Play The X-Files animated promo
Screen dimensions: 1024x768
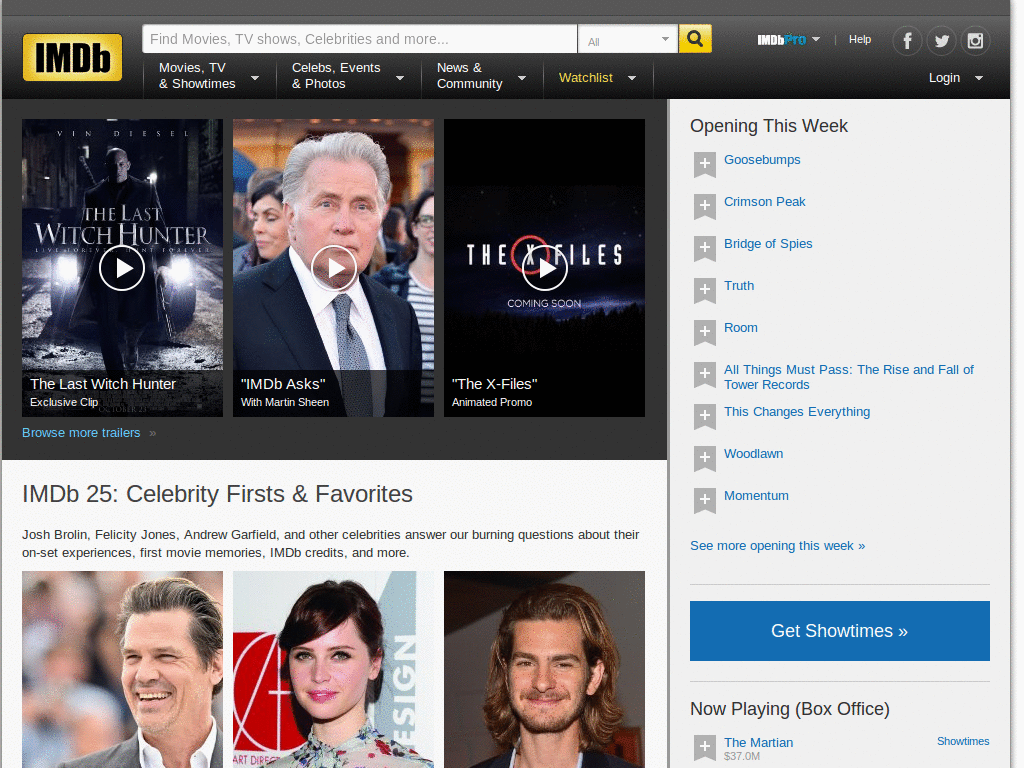(x=545, y=268)
